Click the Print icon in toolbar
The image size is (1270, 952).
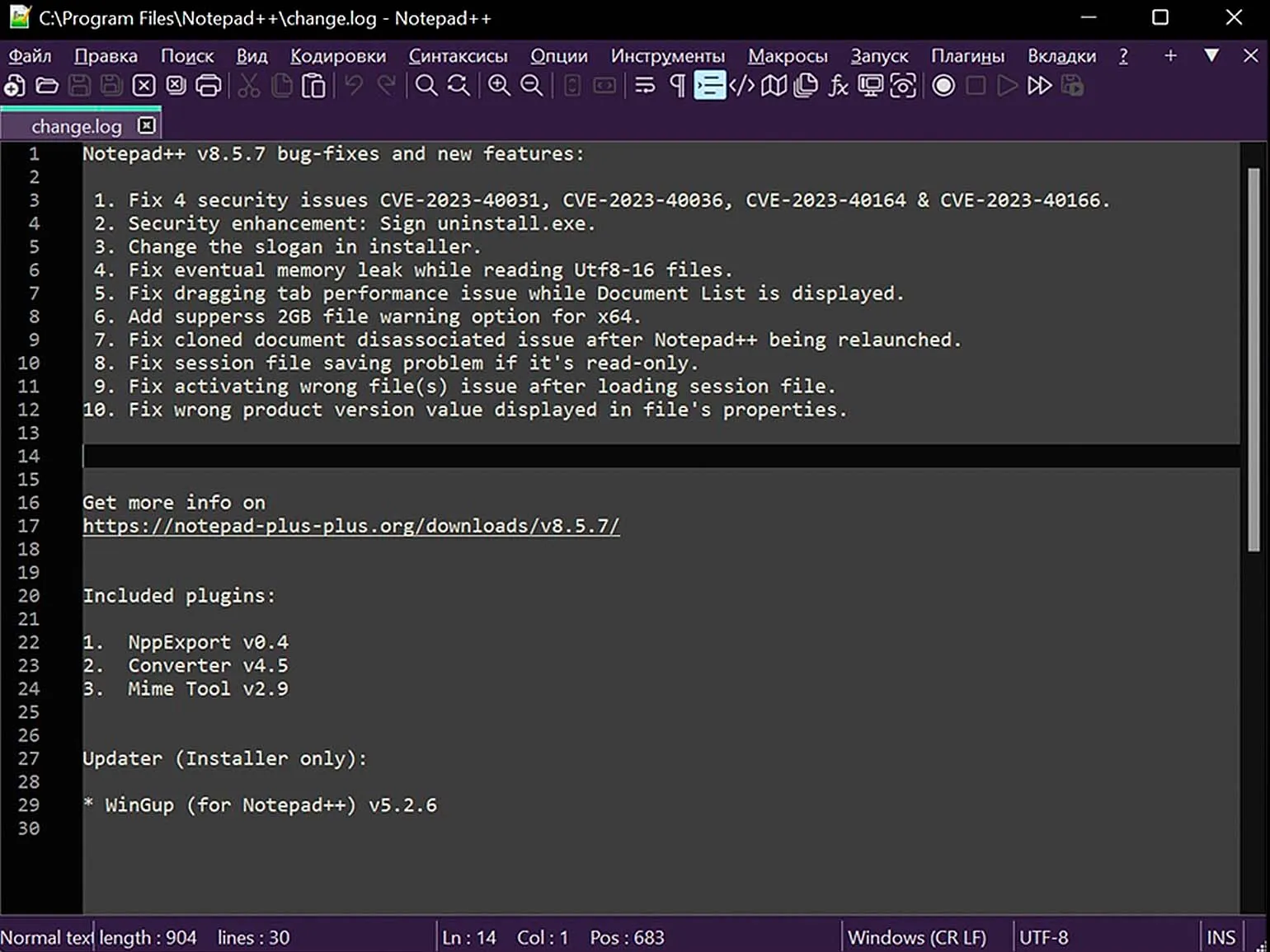[208, 86]
